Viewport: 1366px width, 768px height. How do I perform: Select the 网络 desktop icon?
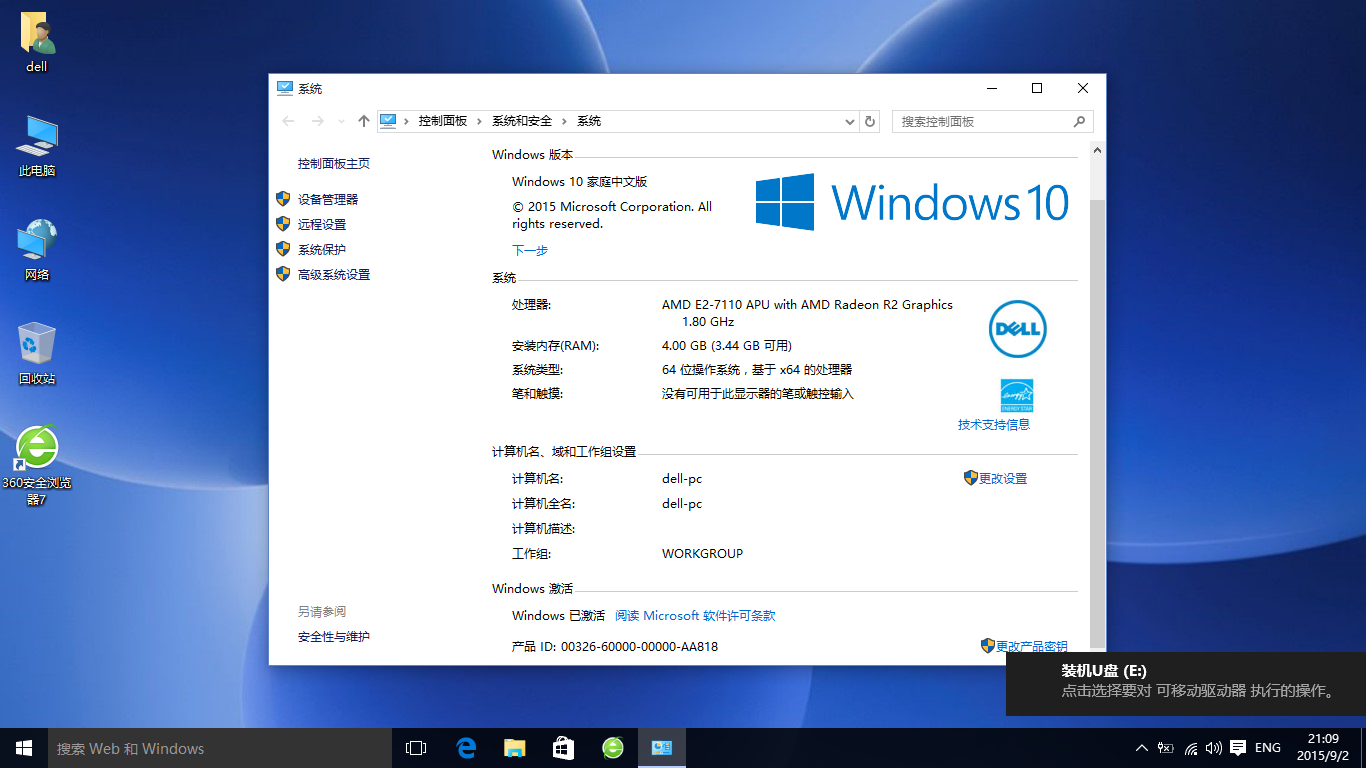[37, 250]
